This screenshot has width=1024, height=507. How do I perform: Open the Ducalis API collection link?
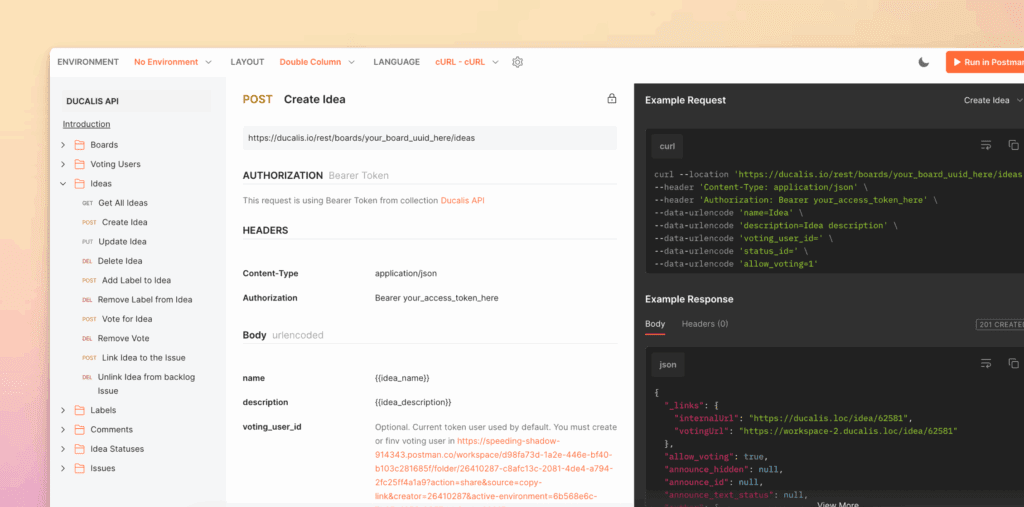click(x=462, y=201)
